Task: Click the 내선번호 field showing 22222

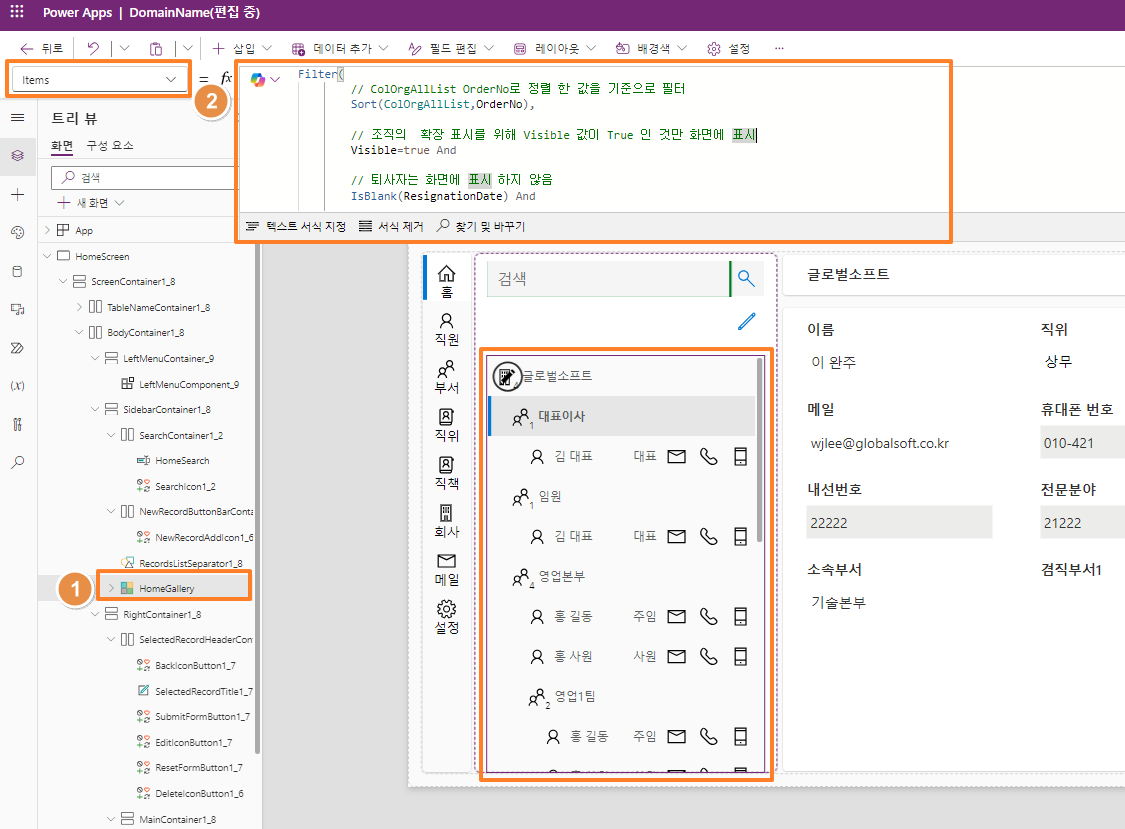Action: 899,523
